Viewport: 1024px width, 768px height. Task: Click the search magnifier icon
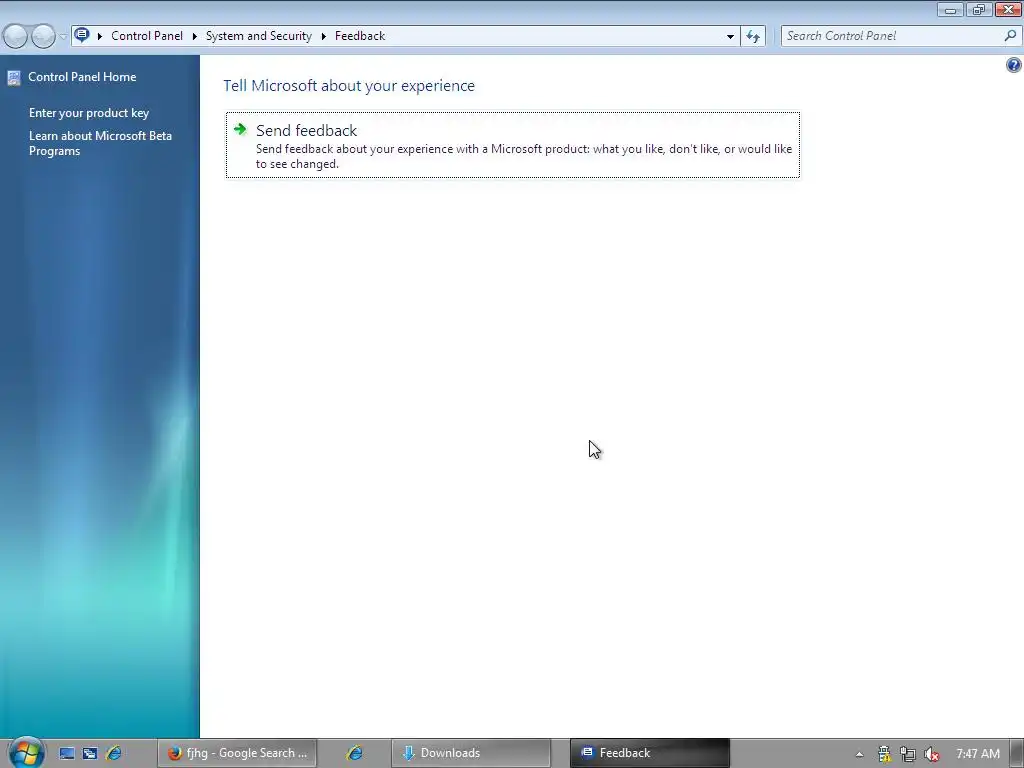click(x=1010, y=36)
